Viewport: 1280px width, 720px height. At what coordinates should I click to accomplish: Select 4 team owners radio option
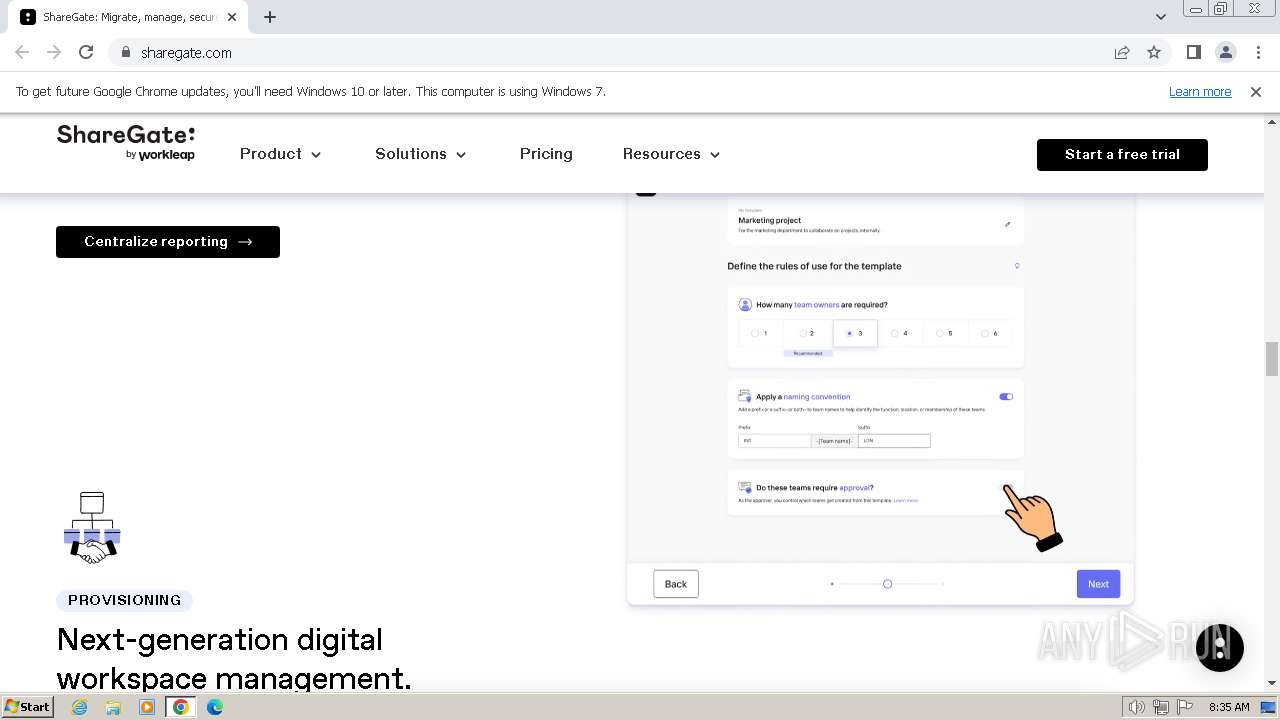(895, 333)
